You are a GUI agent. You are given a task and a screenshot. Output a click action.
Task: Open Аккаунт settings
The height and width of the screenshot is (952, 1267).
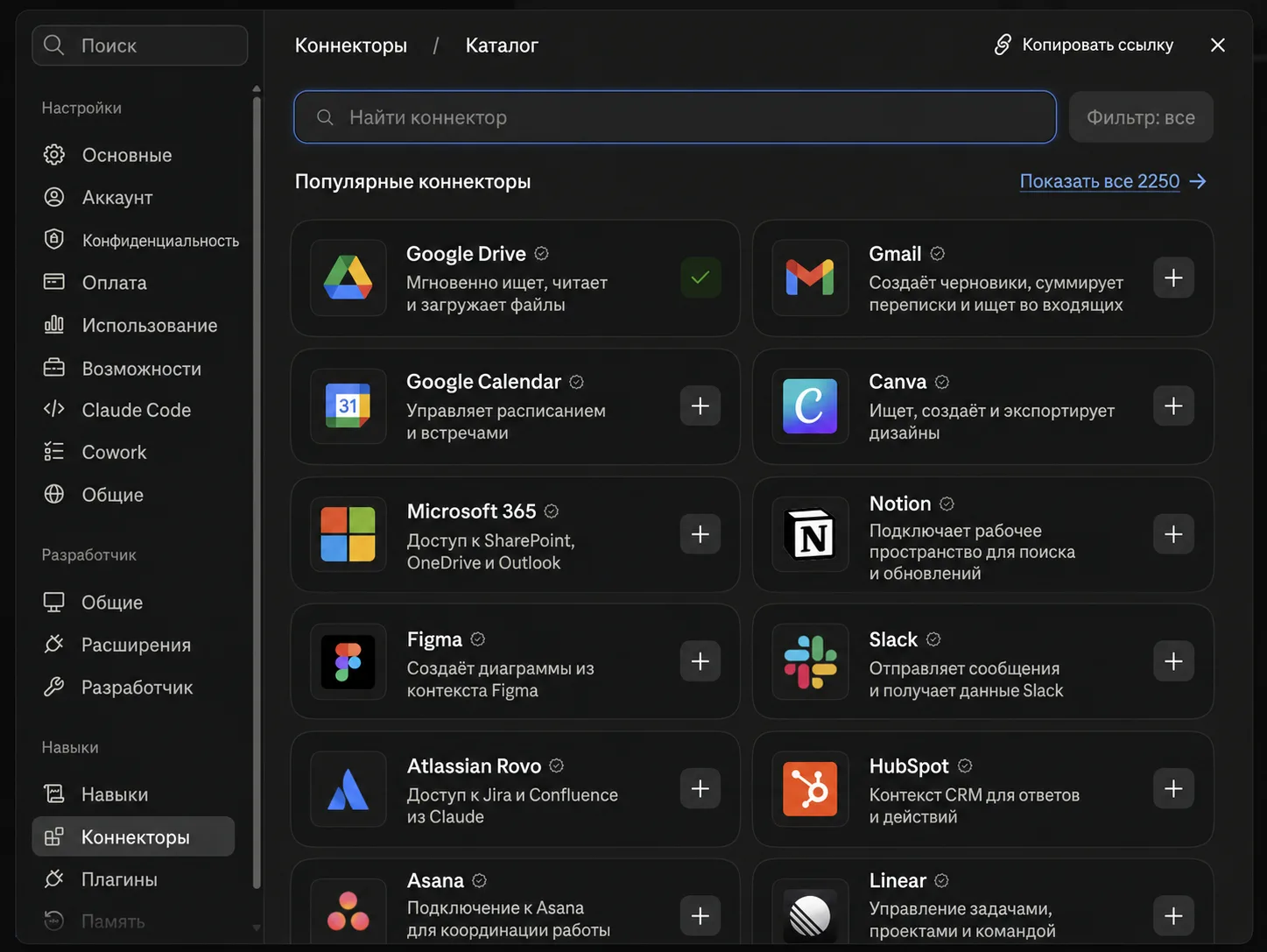coord(133,198)
